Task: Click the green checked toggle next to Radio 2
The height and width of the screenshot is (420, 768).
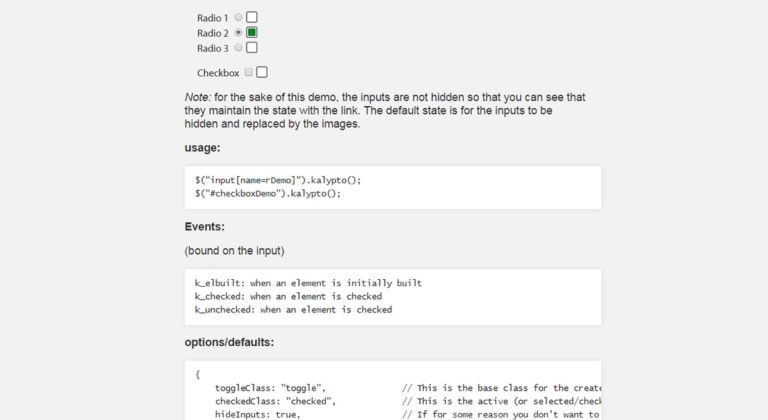Action: (x=252, y=32)
